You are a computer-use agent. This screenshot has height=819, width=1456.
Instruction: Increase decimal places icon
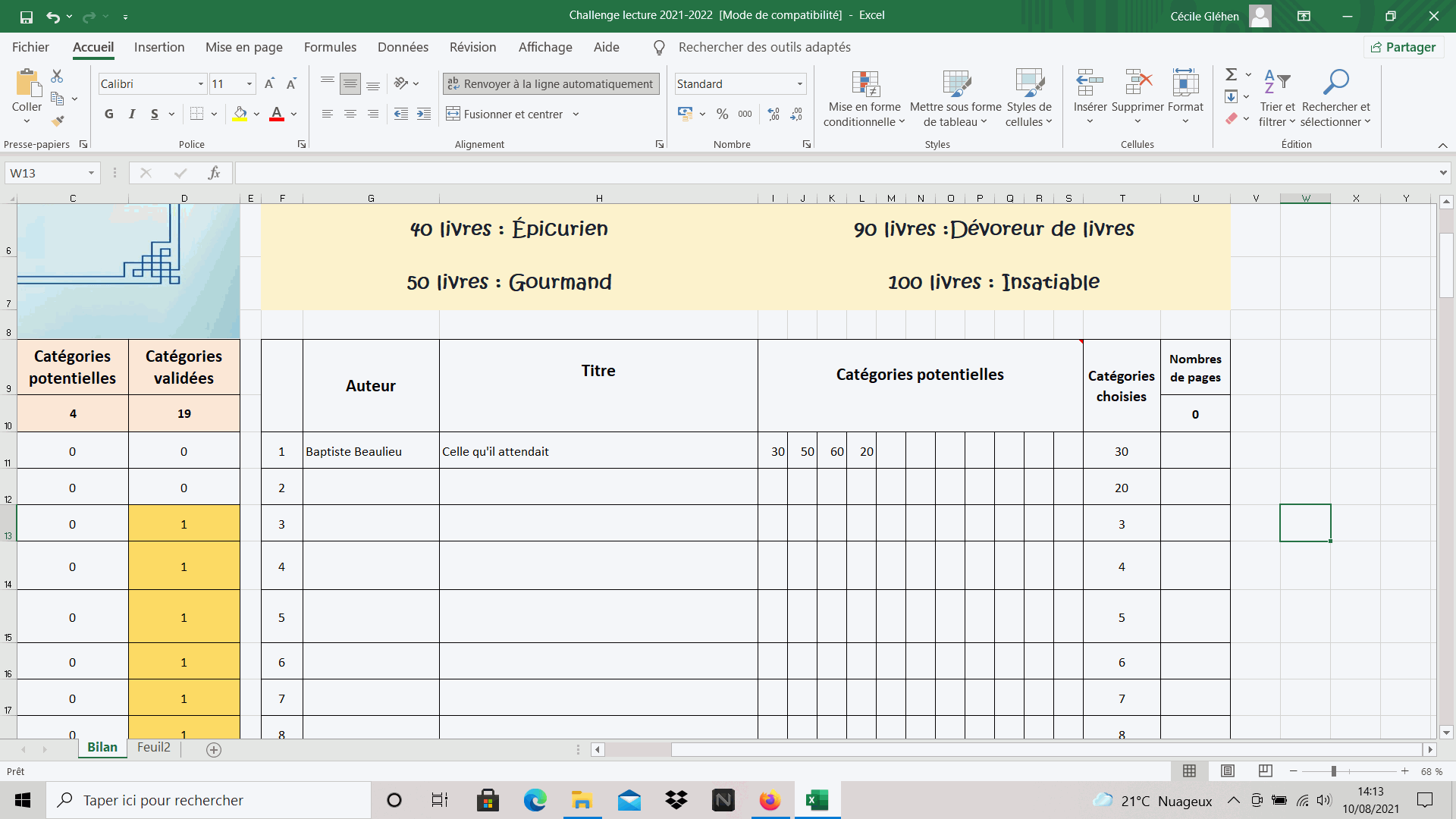773,114
